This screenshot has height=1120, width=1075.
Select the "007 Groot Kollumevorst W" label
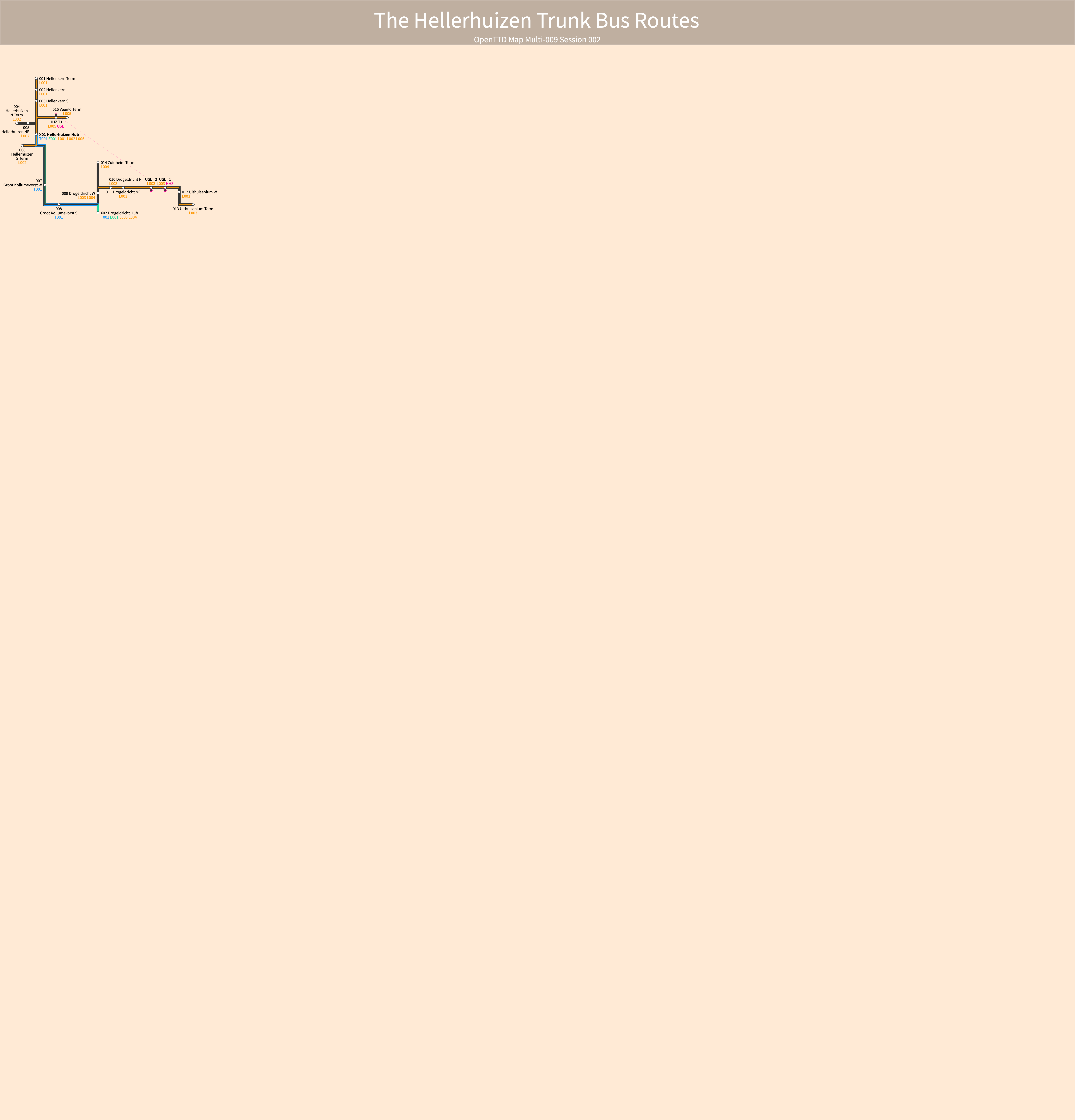click(x=23, y=183)
